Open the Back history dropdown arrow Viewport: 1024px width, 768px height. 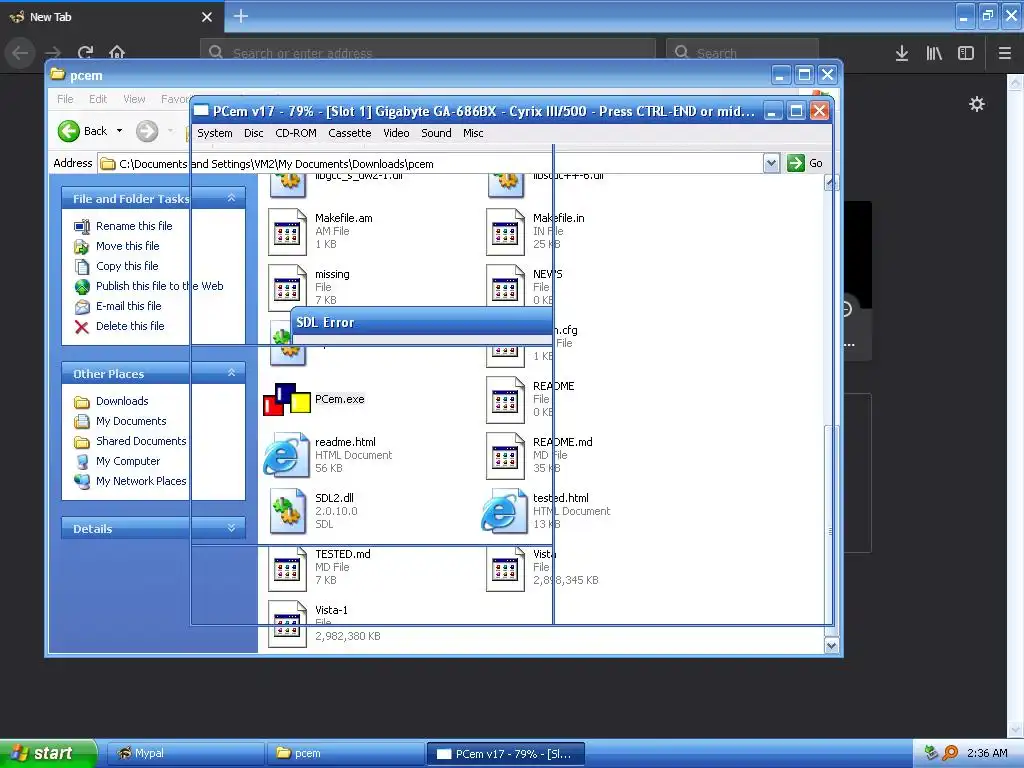point(120,131)
